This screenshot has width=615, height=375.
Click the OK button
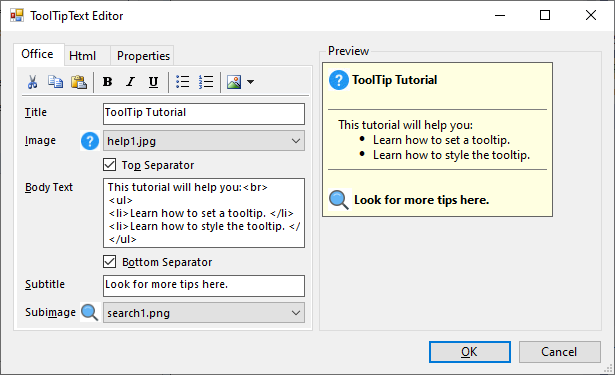click(x=469, y=352)
